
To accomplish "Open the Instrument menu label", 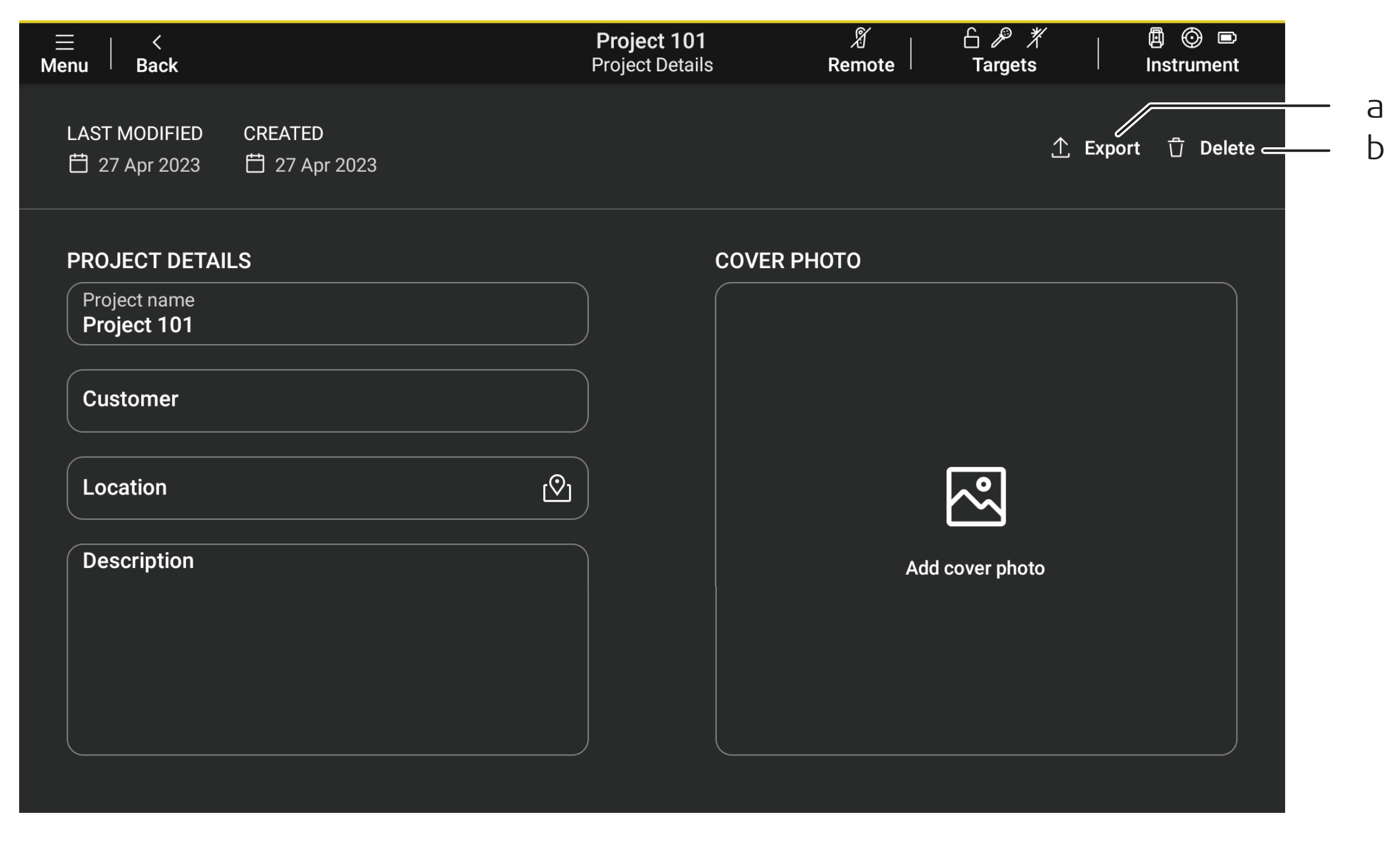I will click(1192, 65).
